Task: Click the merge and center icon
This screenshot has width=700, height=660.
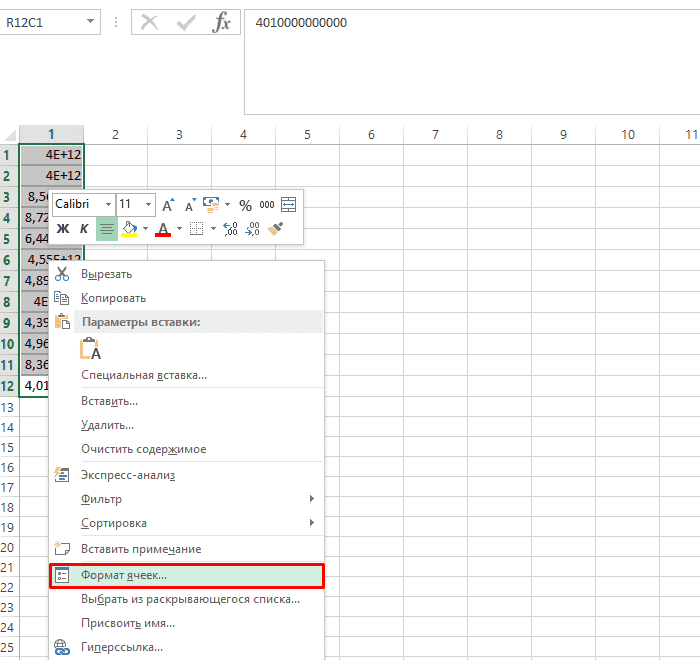Action: [288, 205]
